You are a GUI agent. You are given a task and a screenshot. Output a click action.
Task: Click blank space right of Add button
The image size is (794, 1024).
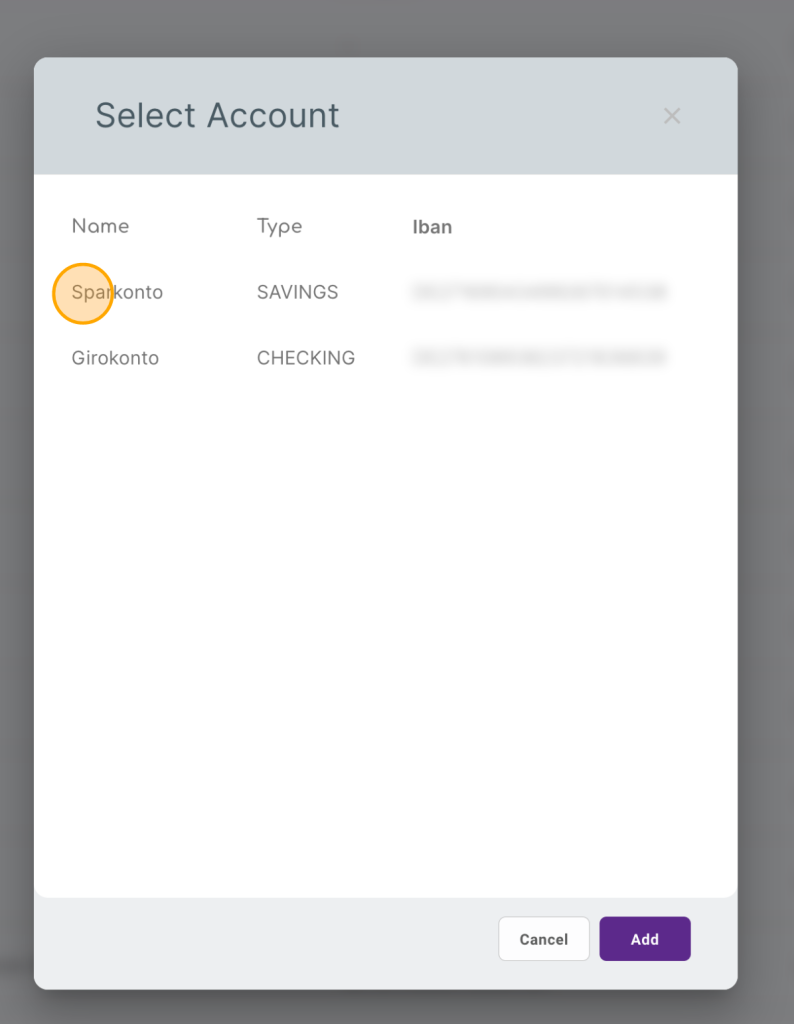click(x=714, y=940)
